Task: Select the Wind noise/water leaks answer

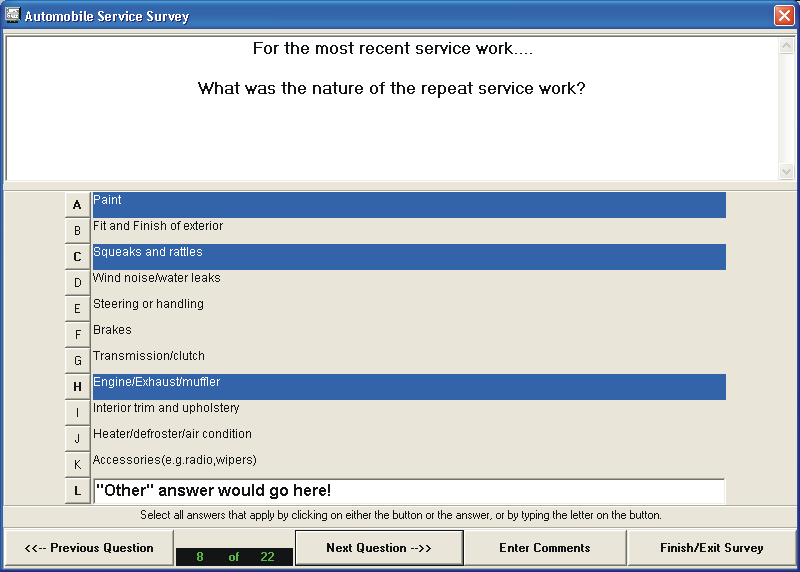Action: pos(409,283)
